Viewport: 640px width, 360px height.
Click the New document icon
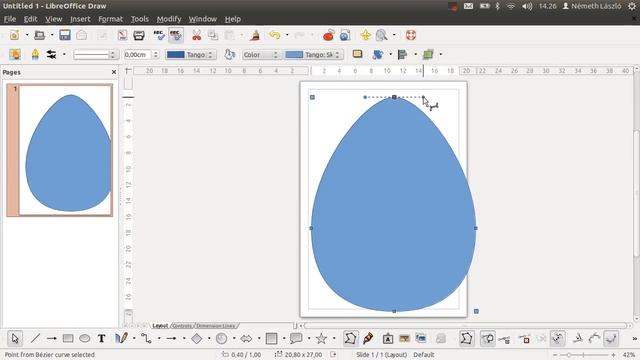15,35
